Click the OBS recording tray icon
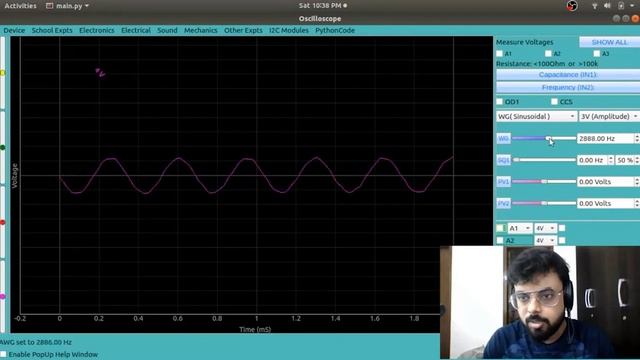 coord(572,6)
